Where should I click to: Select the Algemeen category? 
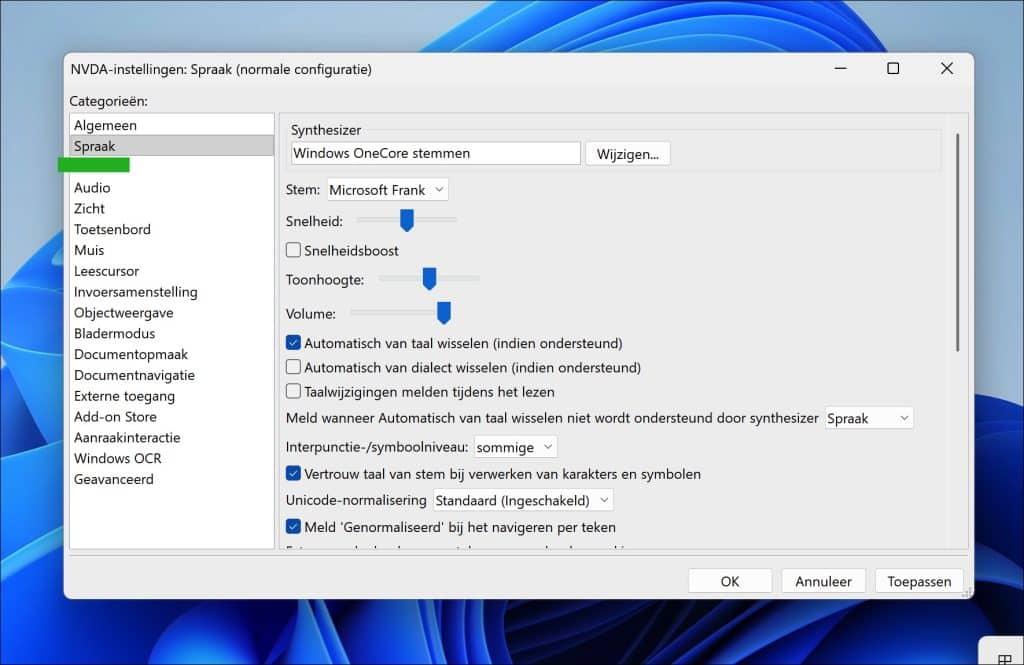click(x=105, y=125)
